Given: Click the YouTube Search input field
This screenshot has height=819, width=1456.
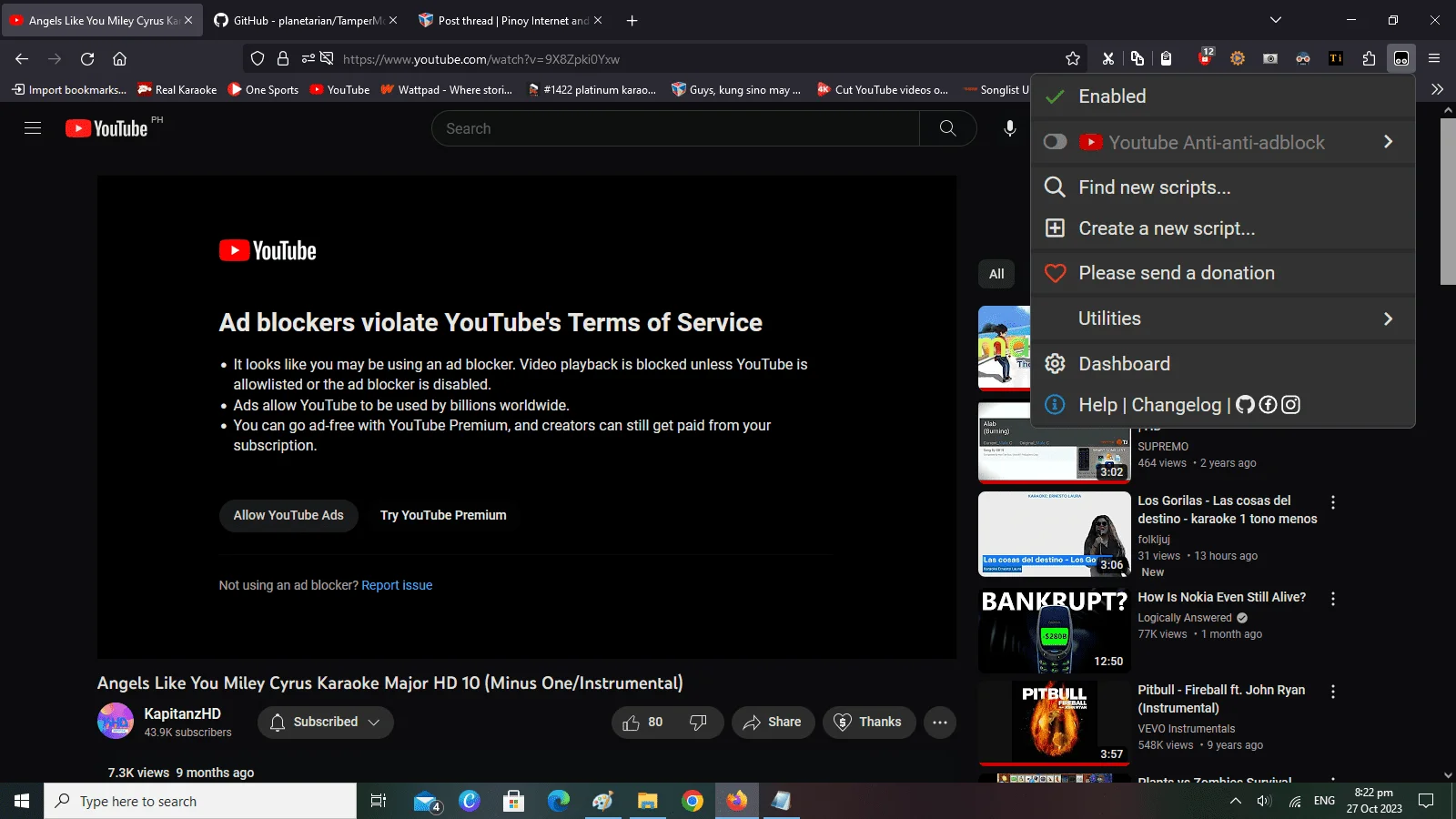Looking at the screenshot, I should point(675,128).
